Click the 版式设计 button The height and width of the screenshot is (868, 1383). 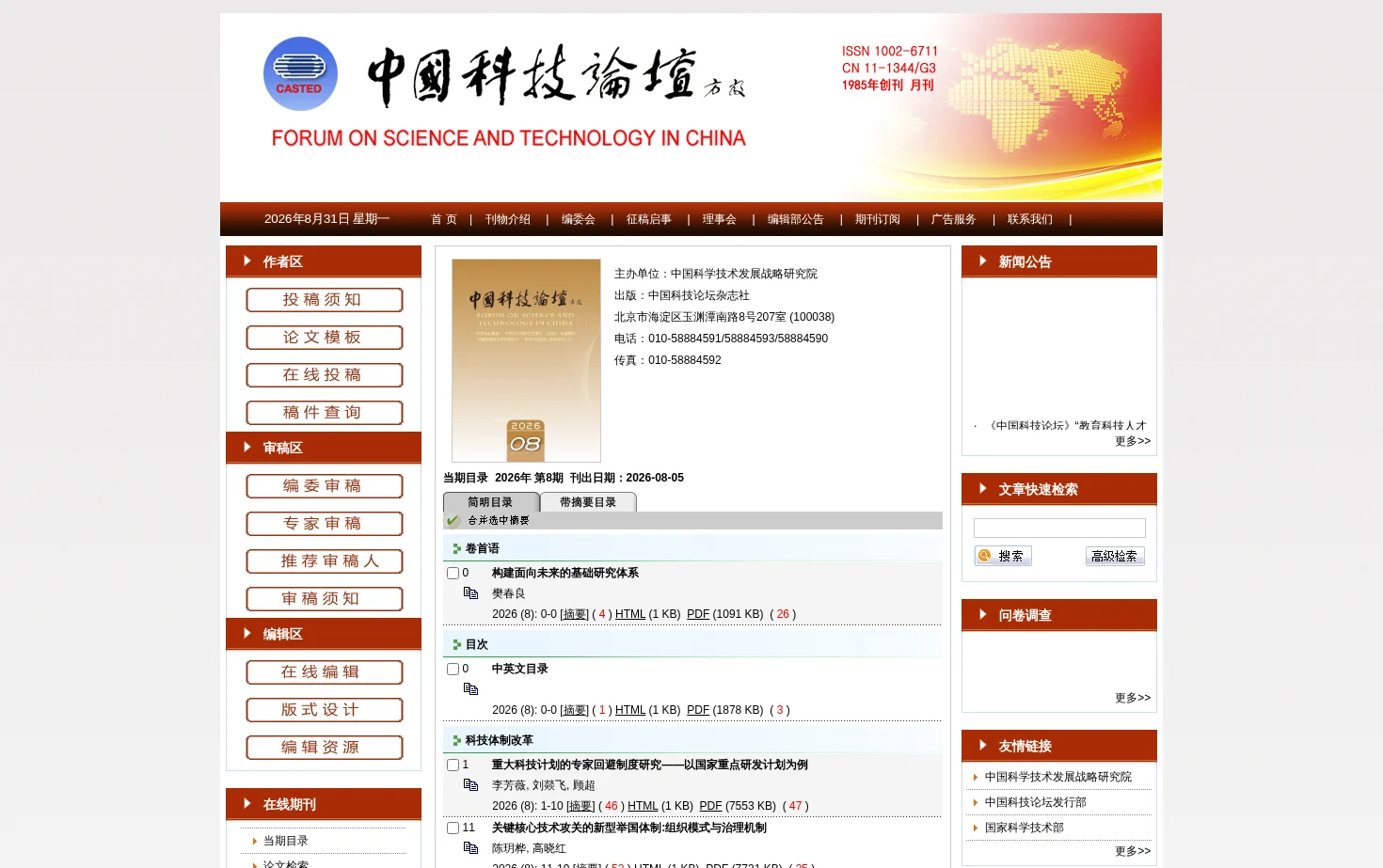tap(325, 710)
